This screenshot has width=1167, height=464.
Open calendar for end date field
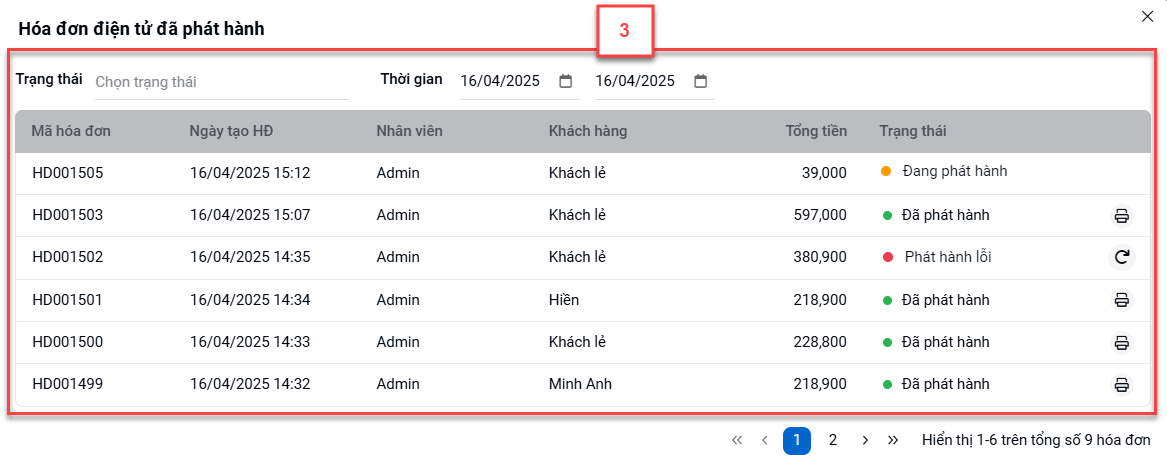tap(700, 80)
